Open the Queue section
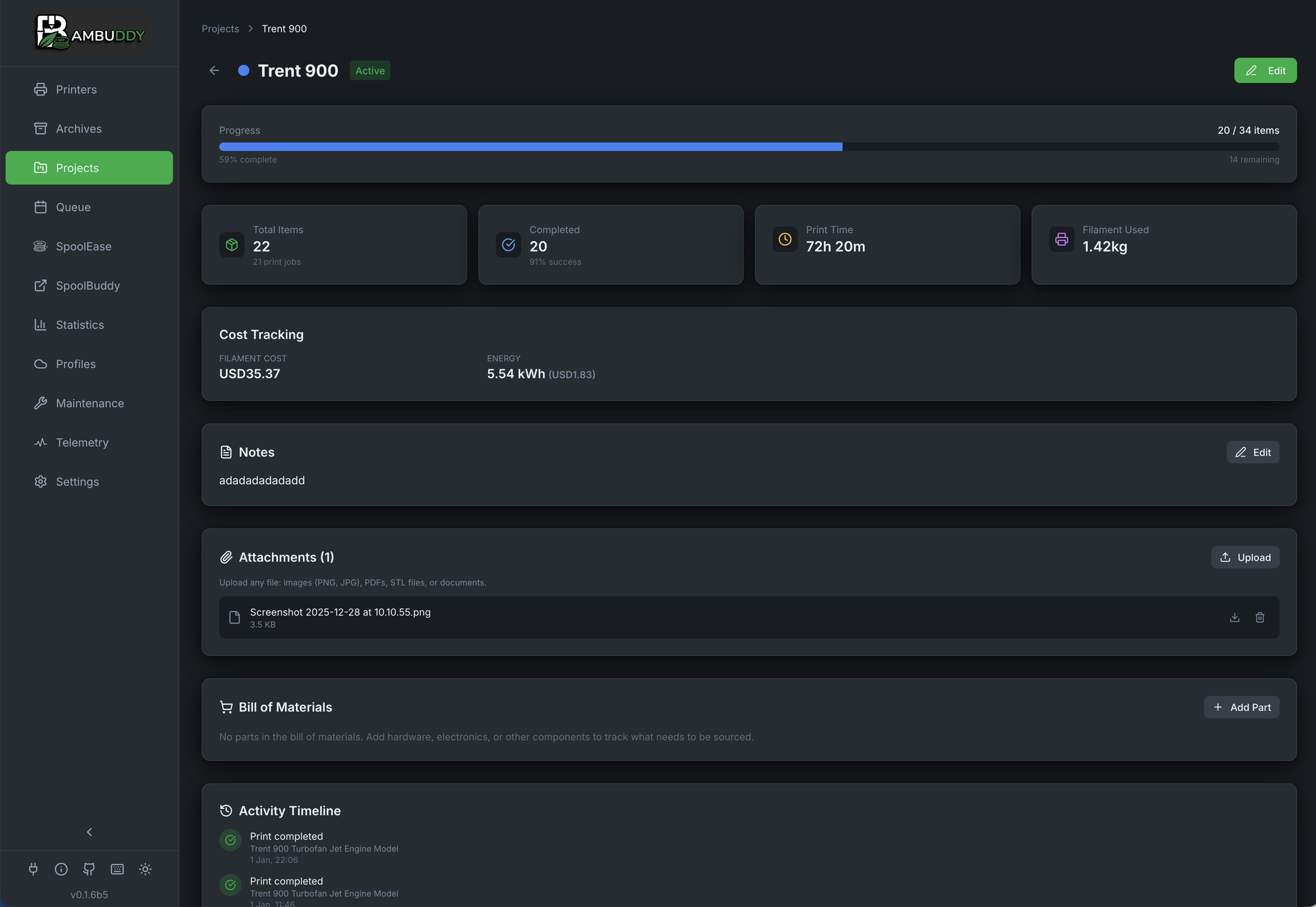 click(x=73, y=207)
